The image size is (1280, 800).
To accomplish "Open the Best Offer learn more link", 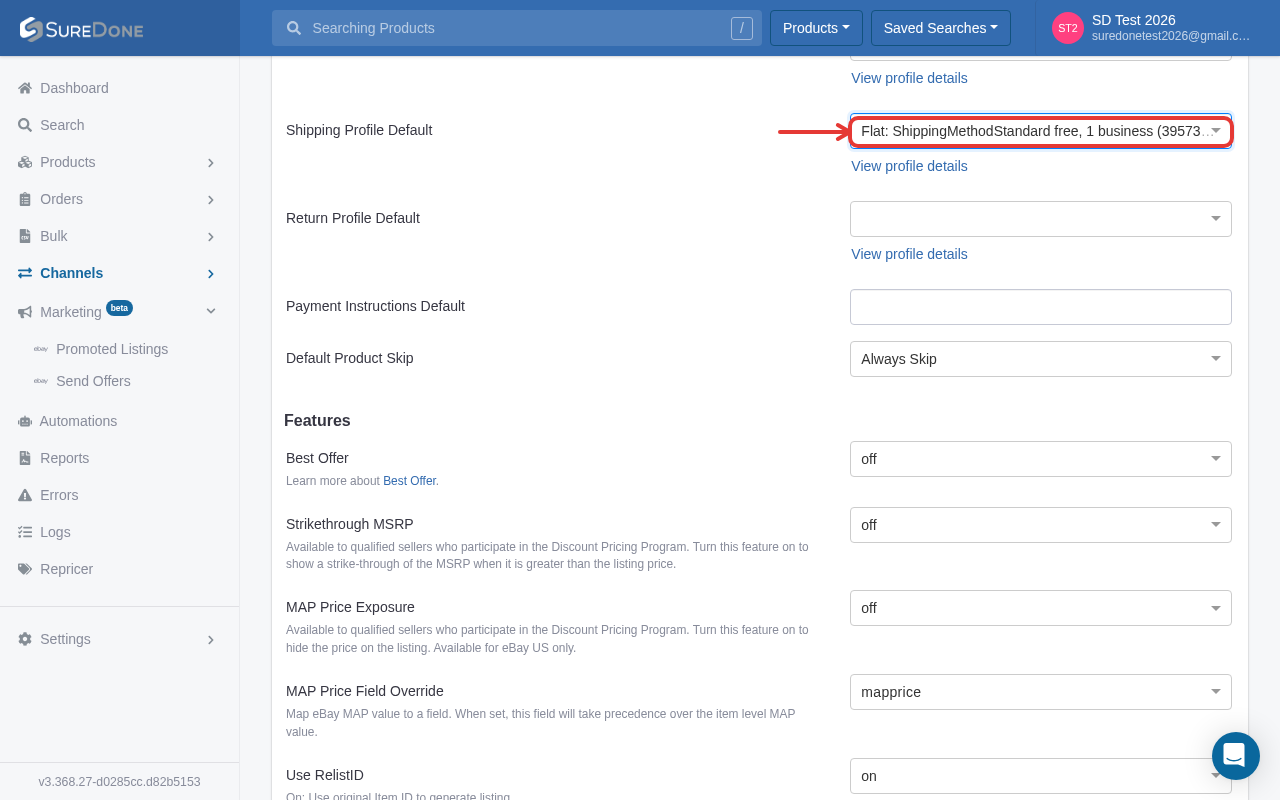I will (409, 481).
